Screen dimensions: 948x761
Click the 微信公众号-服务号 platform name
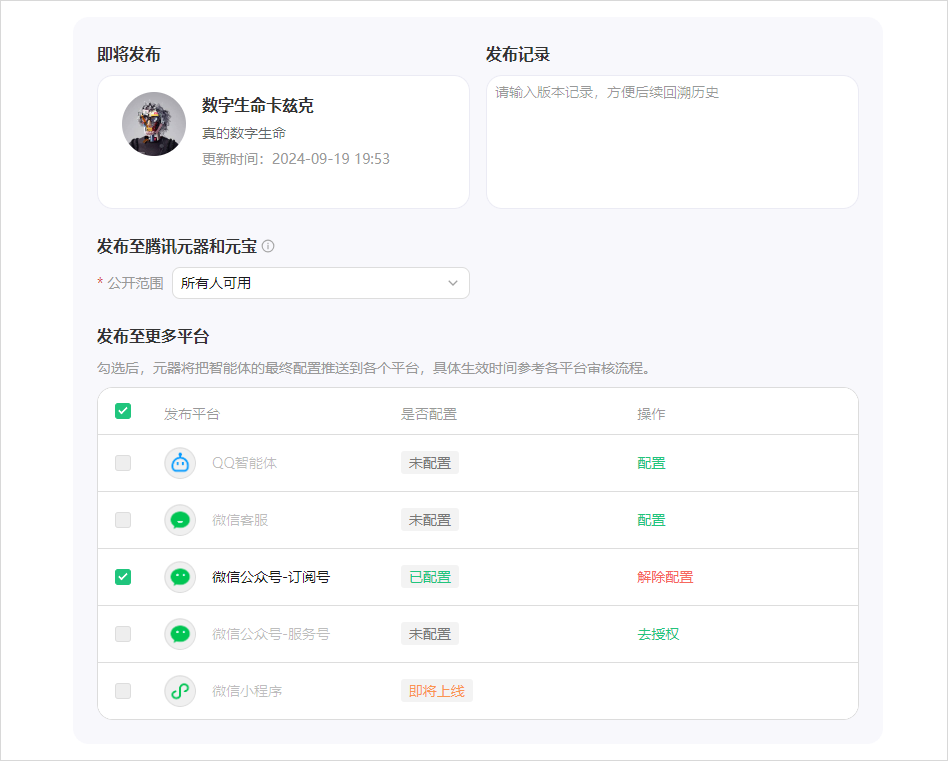[x=271, y=634]
